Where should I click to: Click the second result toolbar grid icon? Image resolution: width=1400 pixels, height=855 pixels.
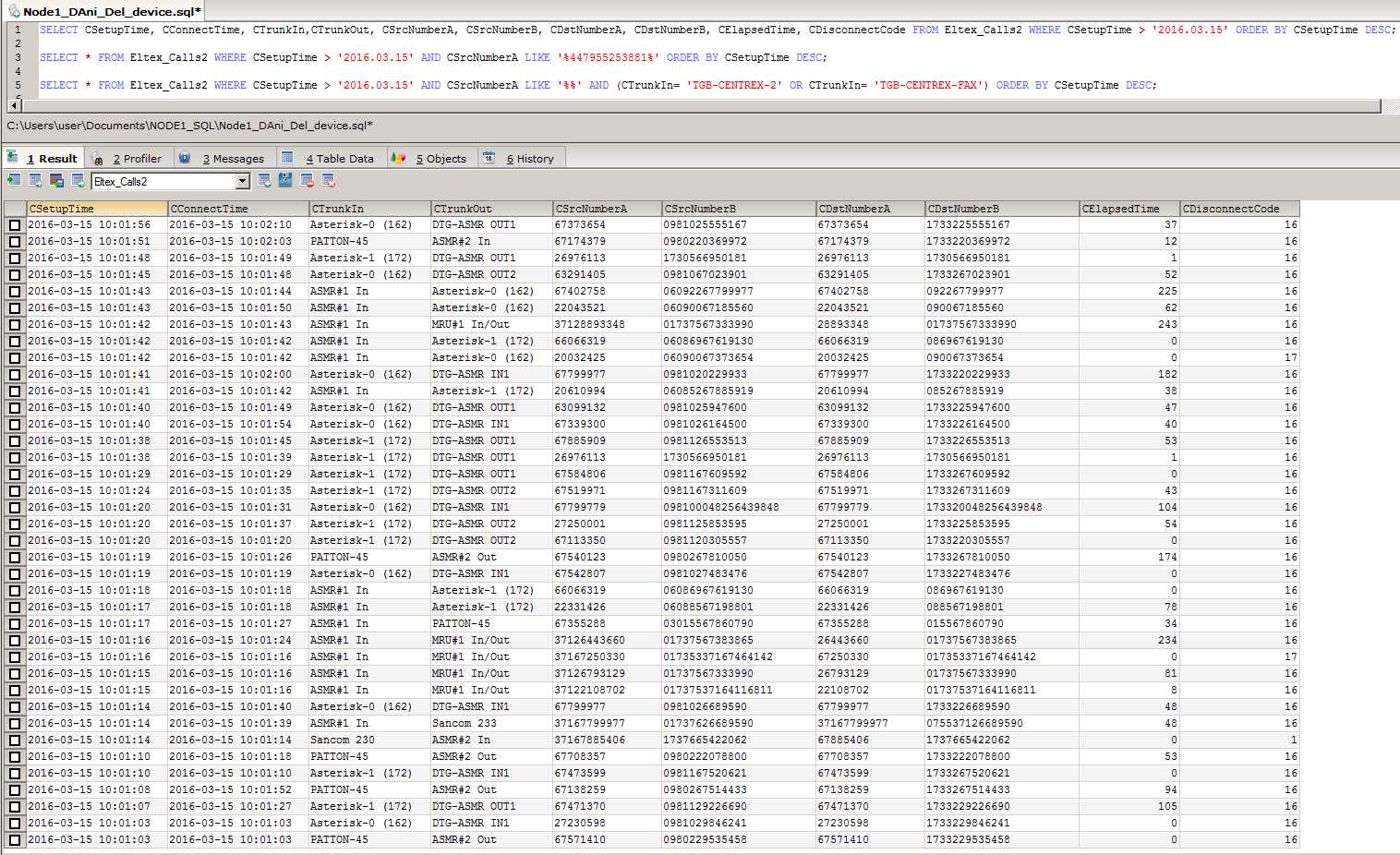[35, 181]
